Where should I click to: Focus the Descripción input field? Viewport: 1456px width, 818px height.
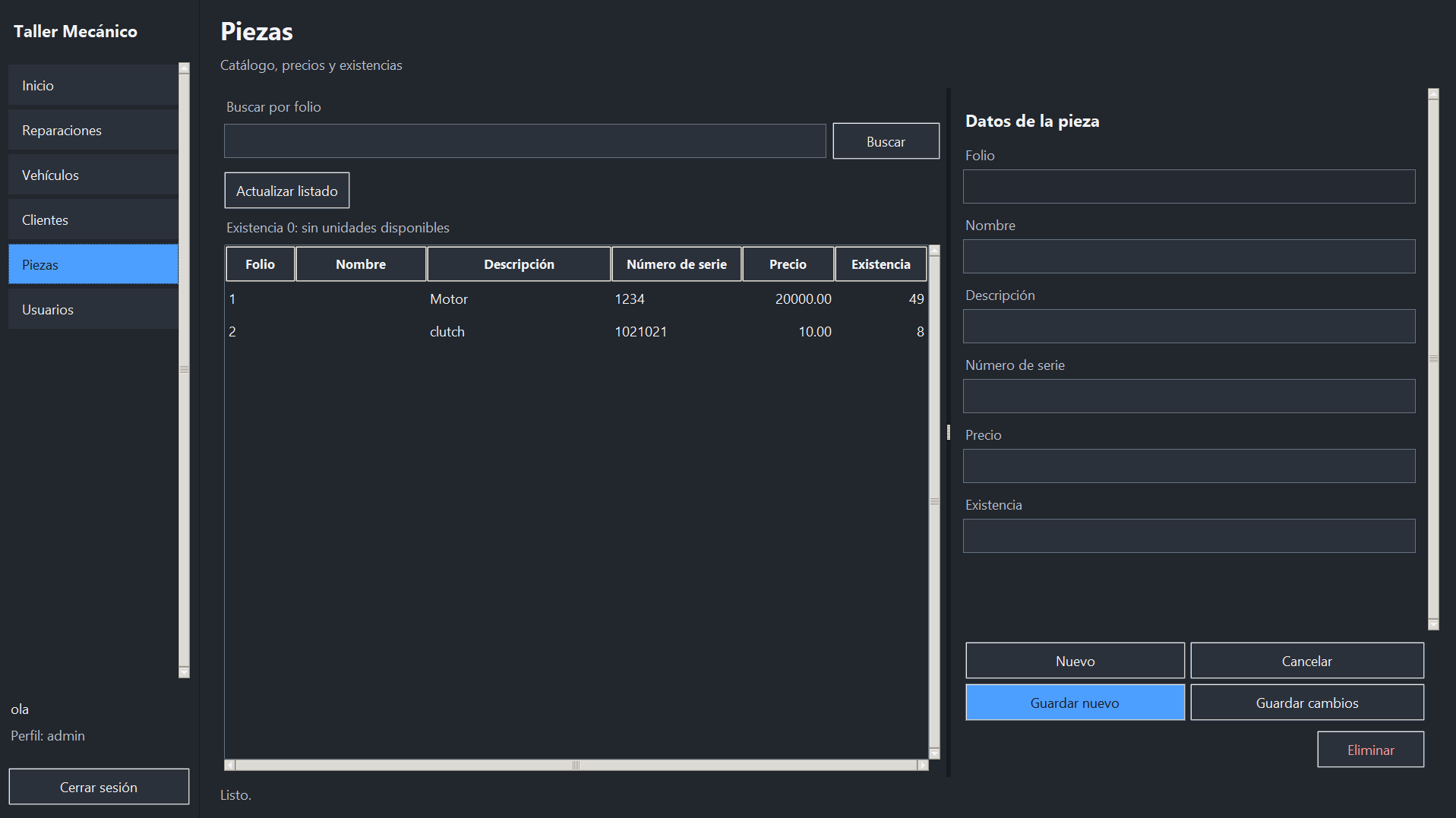1189,326
